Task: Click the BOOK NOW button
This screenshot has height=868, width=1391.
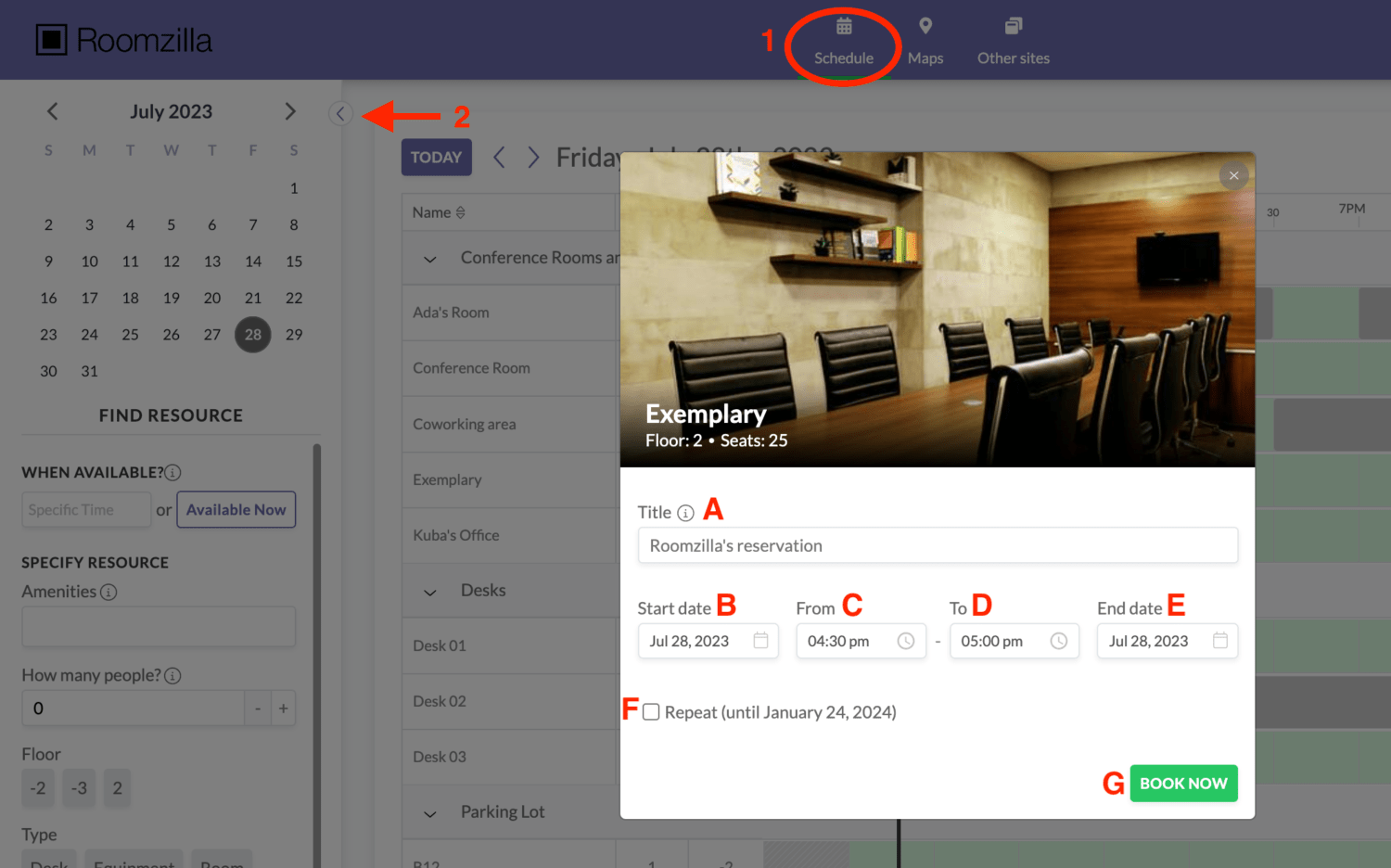Action: click(1183, 783)
